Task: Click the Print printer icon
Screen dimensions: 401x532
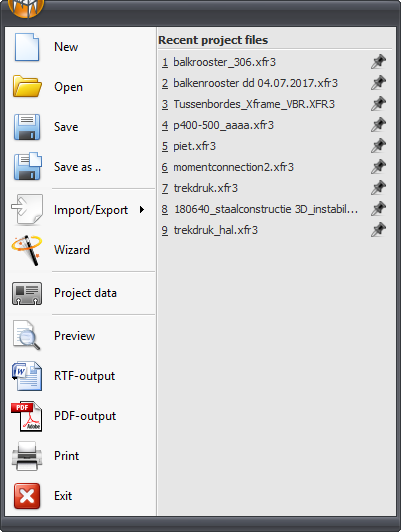Action: tap(27, 456)
